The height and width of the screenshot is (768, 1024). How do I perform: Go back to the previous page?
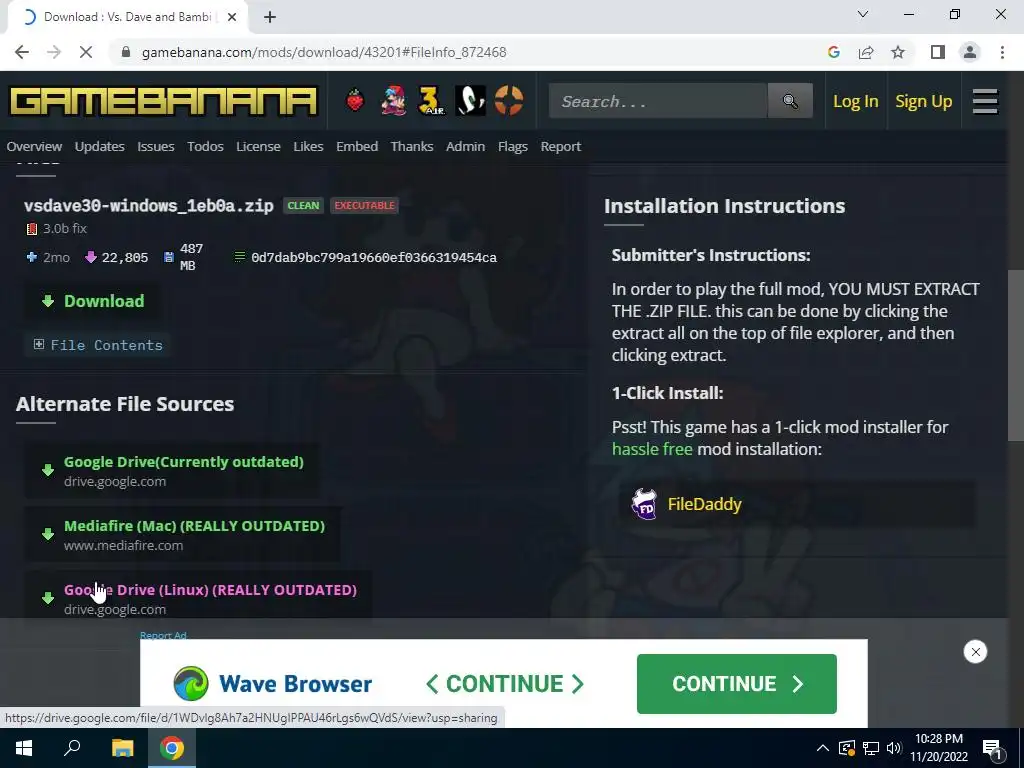22,52
